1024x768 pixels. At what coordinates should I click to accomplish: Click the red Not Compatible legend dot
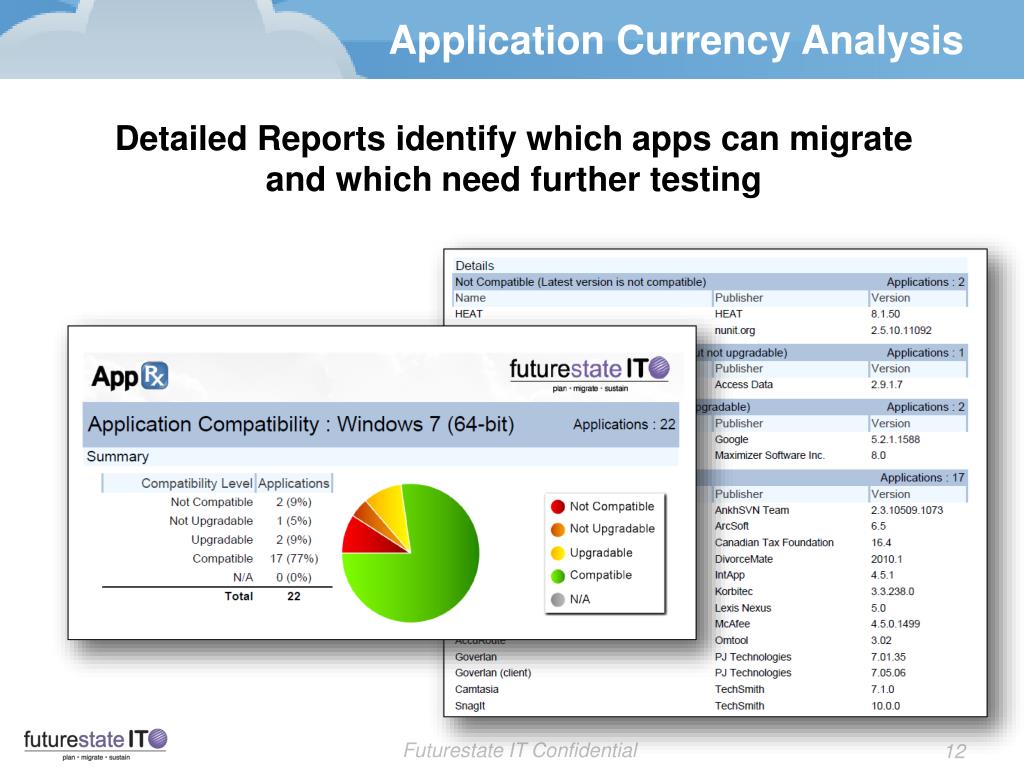(558, 507)
